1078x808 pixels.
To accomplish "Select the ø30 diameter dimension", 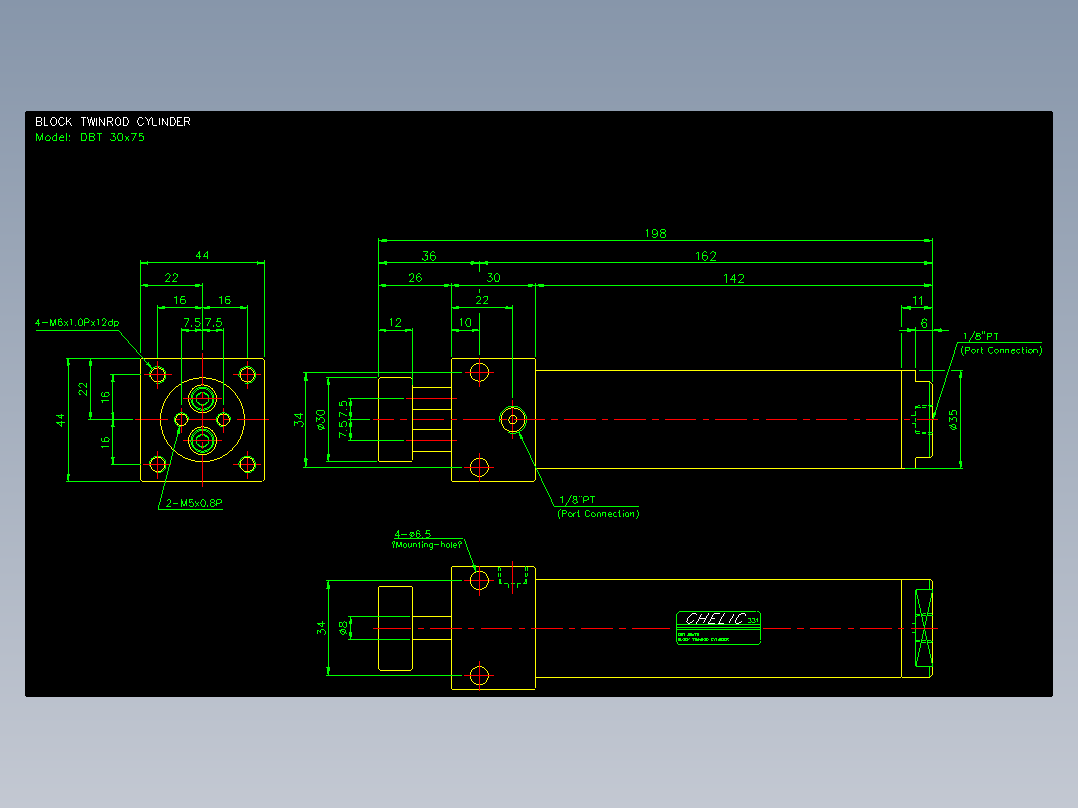I will (321, 420).
